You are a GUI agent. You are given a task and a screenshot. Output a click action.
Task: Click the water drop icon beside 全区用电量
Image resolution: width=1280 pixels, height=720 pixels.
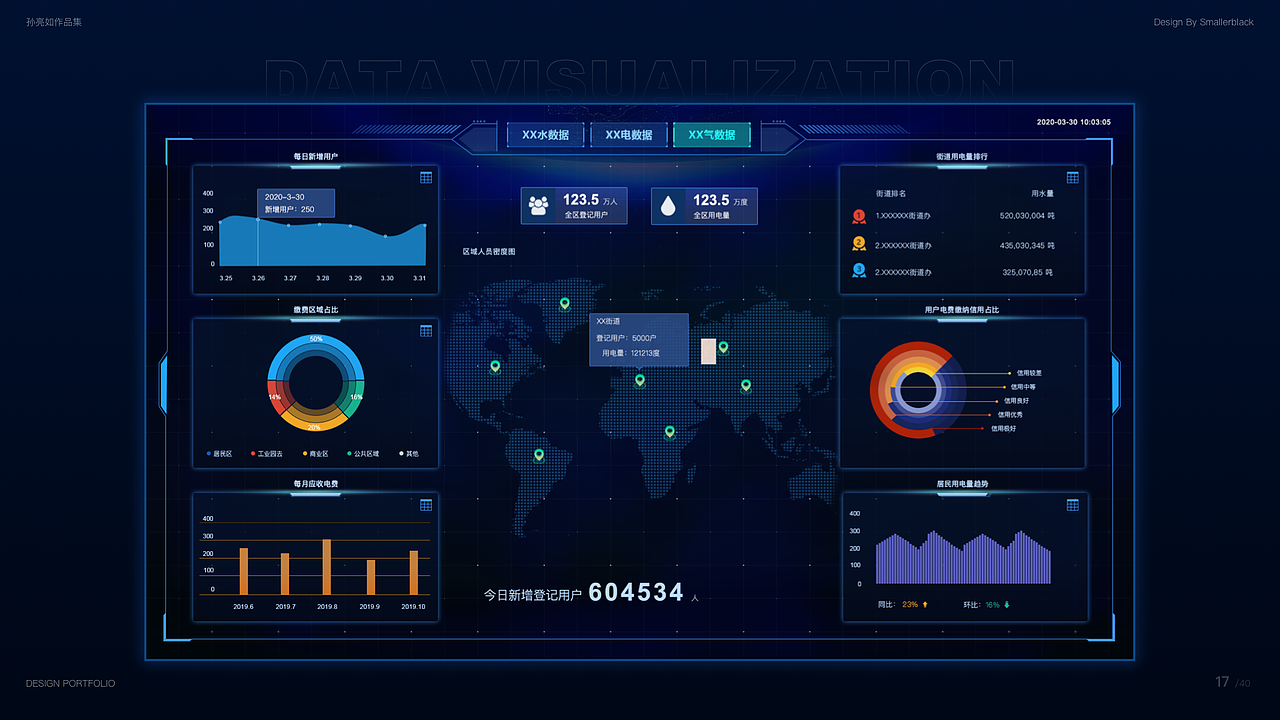click(x=669, y=206)
